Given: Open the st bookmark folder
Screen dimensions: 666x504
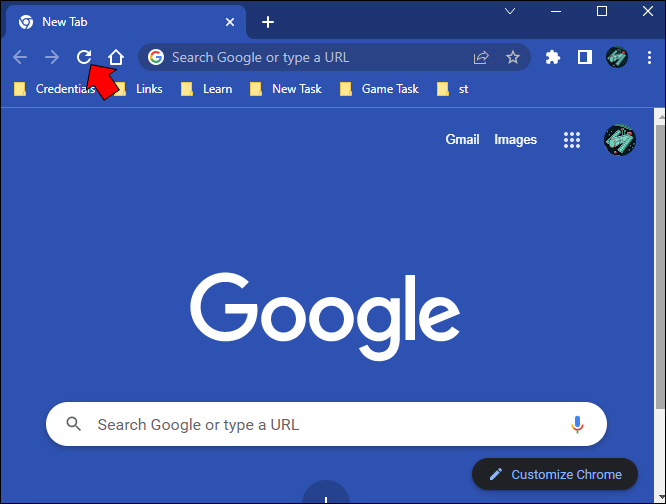Looking at the screenshot, I should click(x=453, y=89).
